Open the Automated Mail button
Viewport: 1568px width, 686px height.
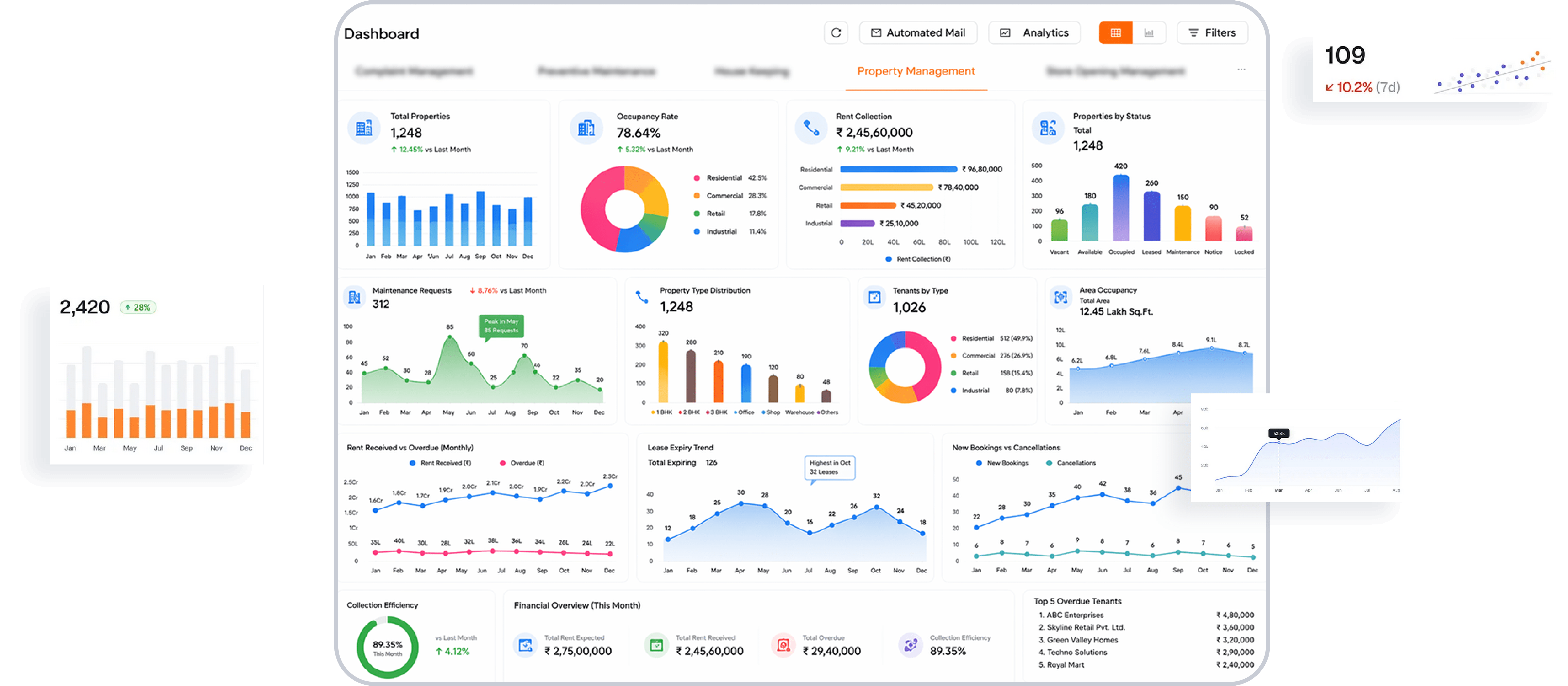(x=918, y=33)
